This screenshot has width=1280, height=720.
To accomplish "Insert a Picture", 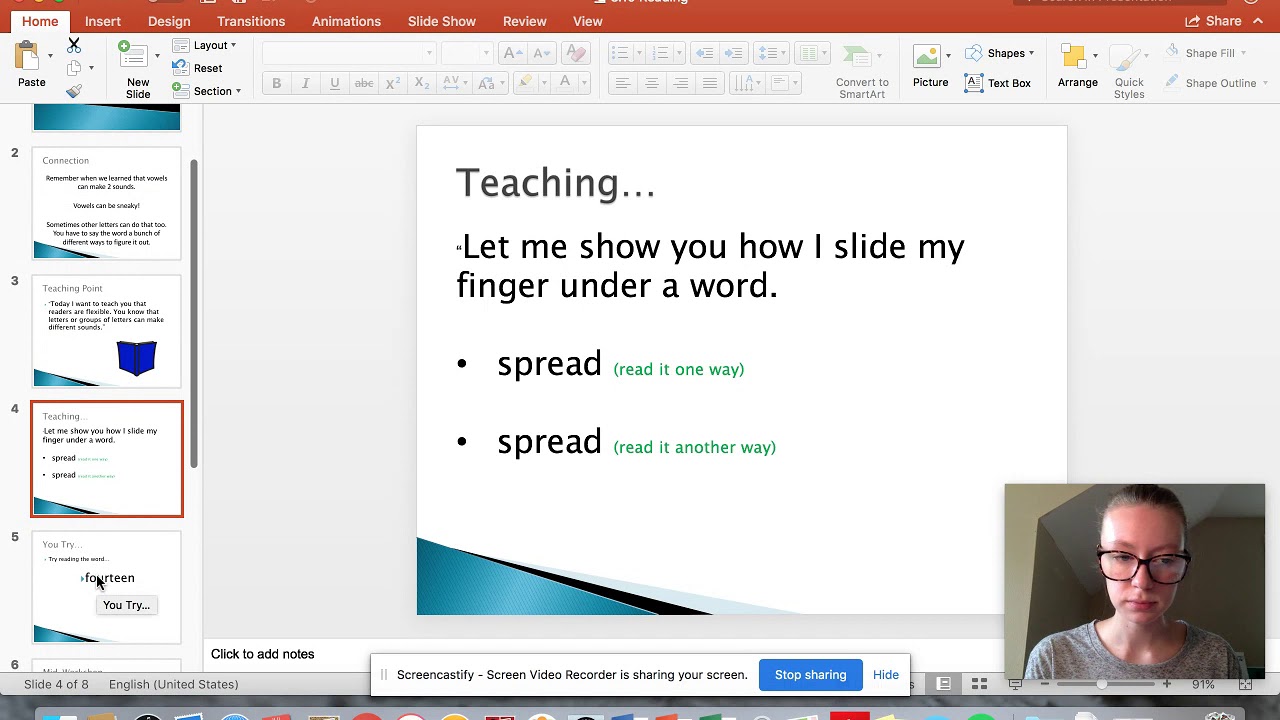I will click(930, 66).
